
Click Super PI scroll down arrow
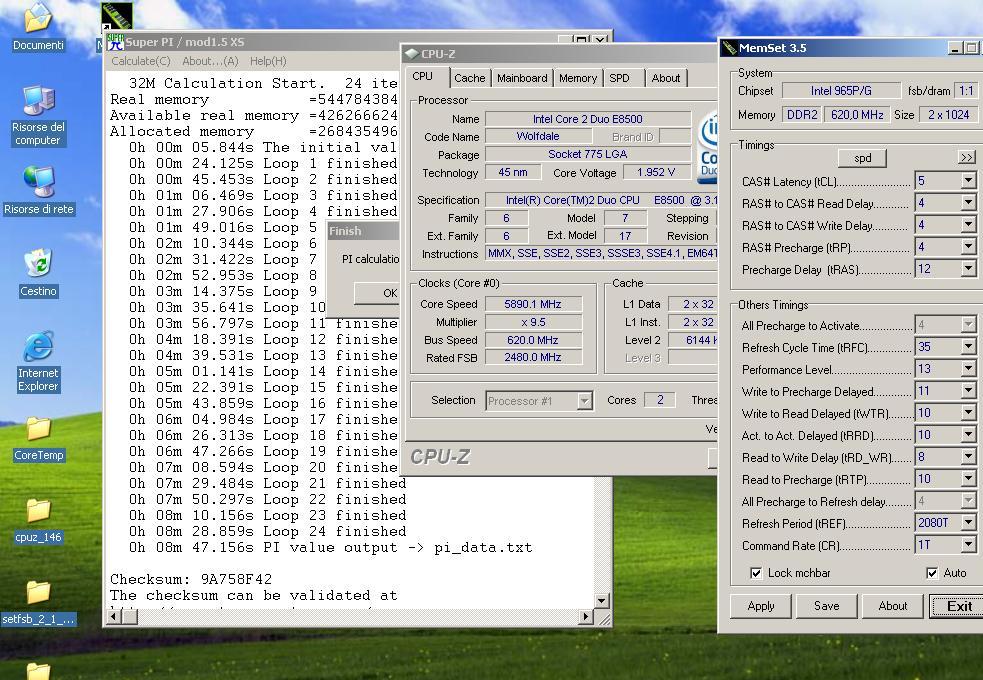(601, 600)
